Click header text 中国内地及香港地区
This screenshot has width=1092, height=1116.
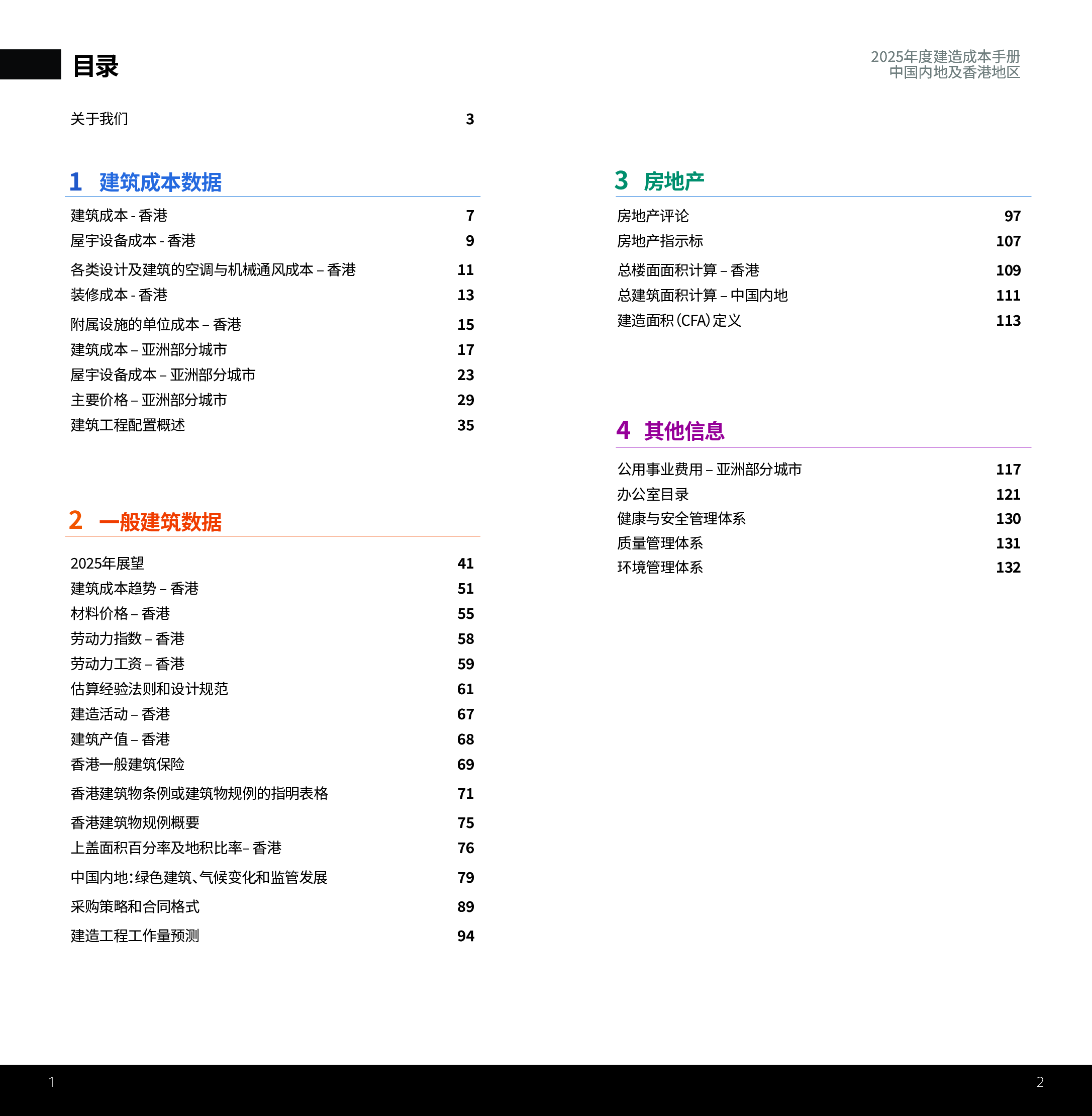tap(954, 72)
